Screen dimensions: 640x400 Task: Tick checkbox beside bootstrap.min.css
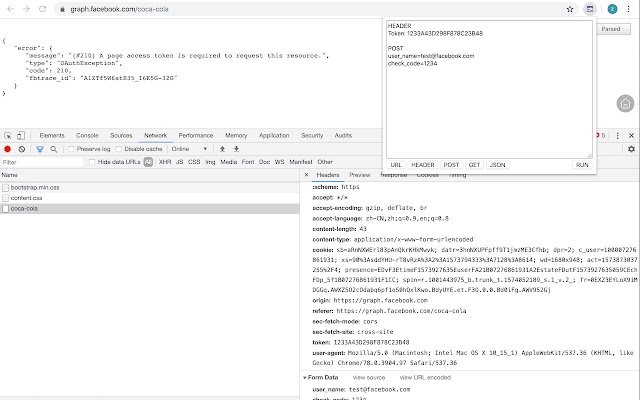(5, 188)
